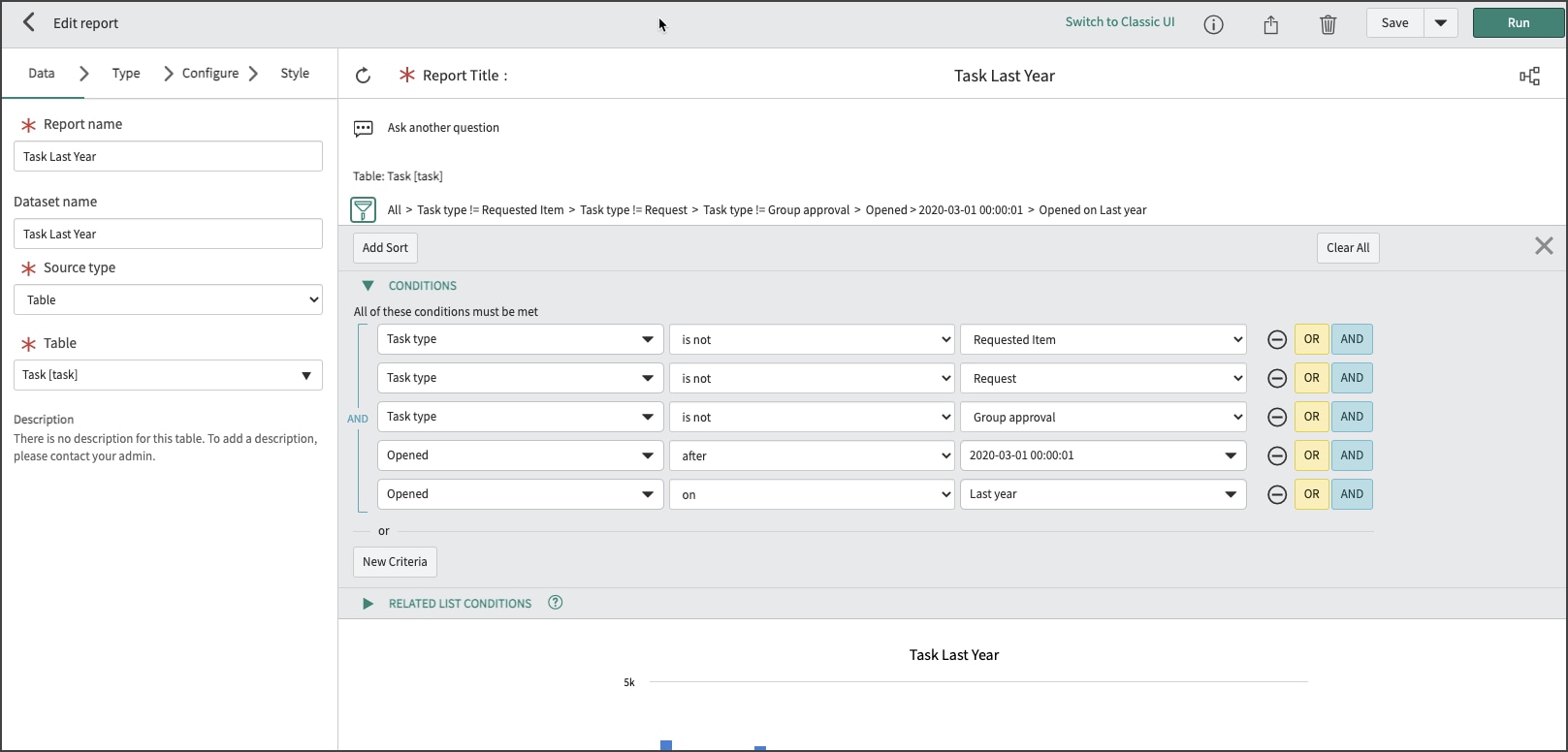1568x752 pixels.
Task: Add OR condition to Opened after row
Action: [x=1311, y=455]
